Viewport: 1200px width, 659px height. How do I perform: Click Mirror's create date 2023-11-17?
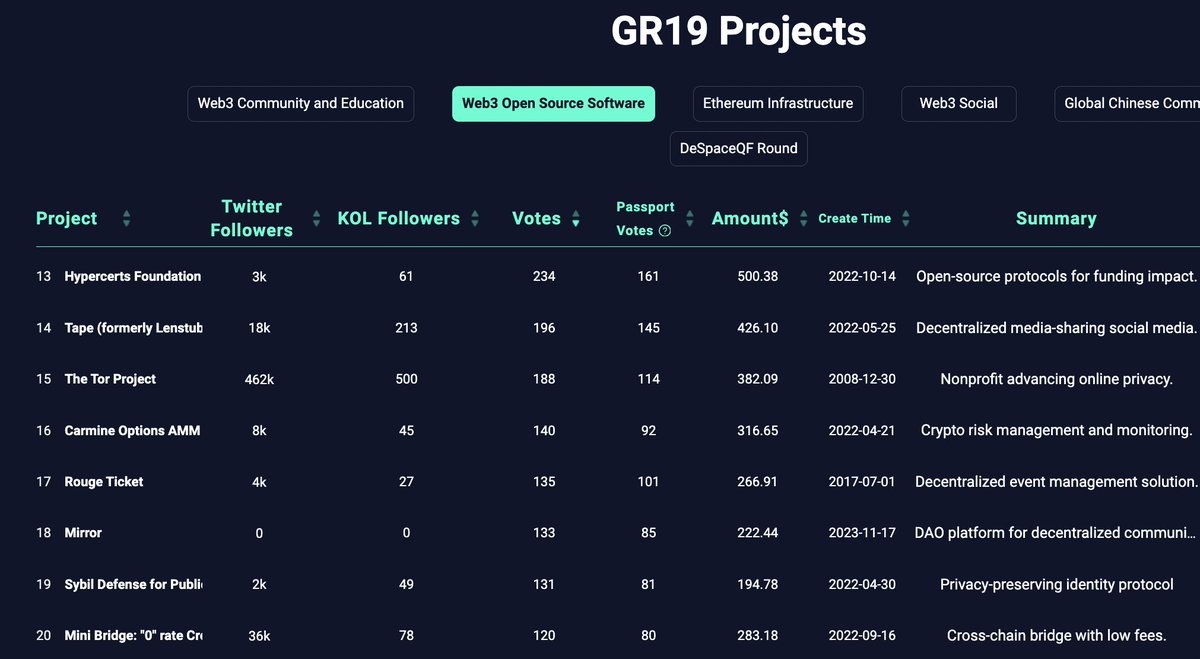pos(863,533)
